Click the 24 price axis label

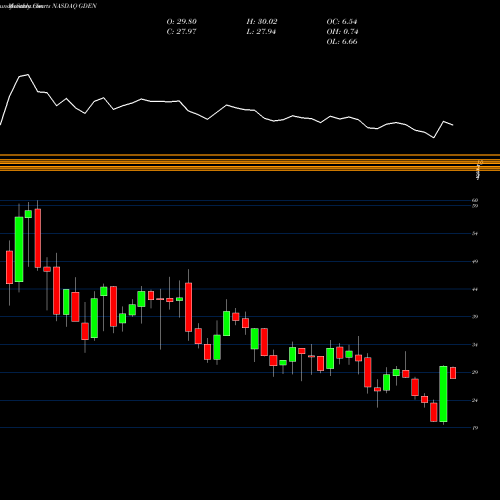click(475, 400)
